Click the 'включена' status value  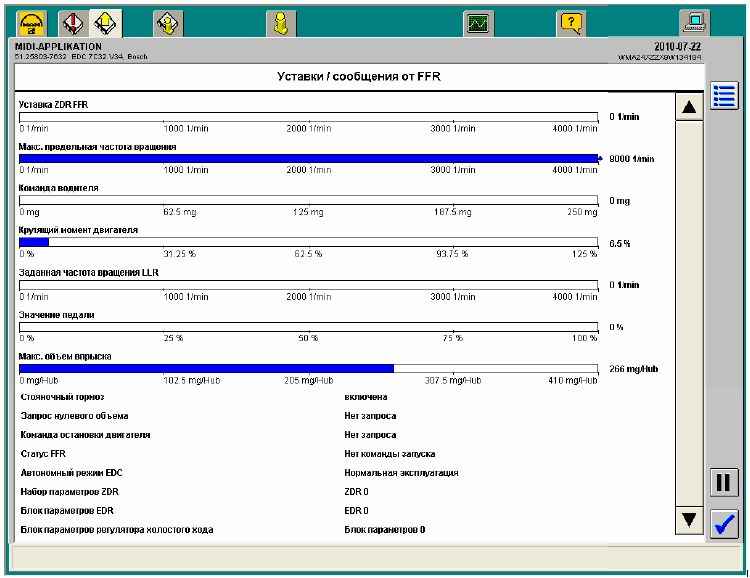365,397
